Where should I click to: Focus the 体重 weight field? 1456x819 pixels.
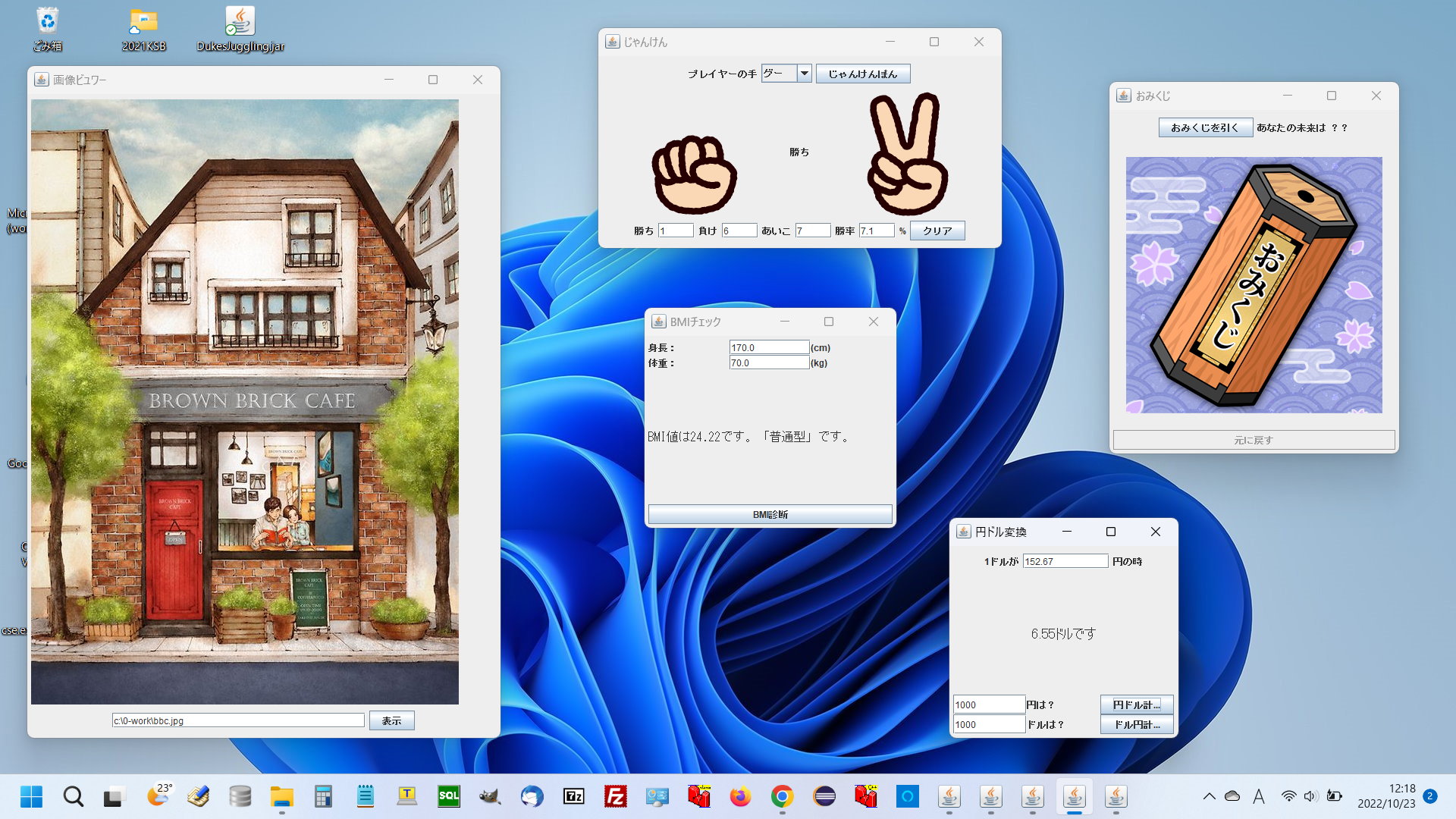[x=769, y=362]
